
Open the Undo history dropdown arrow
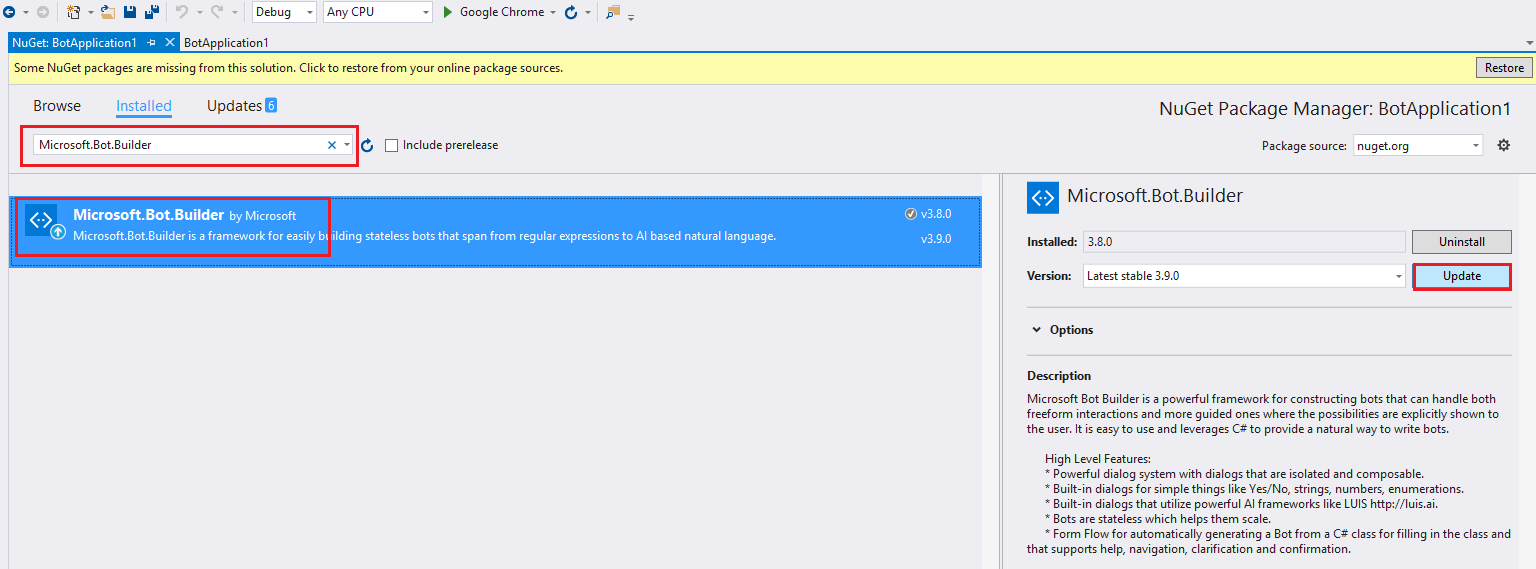pyautogui.click(x=198, y=13)
